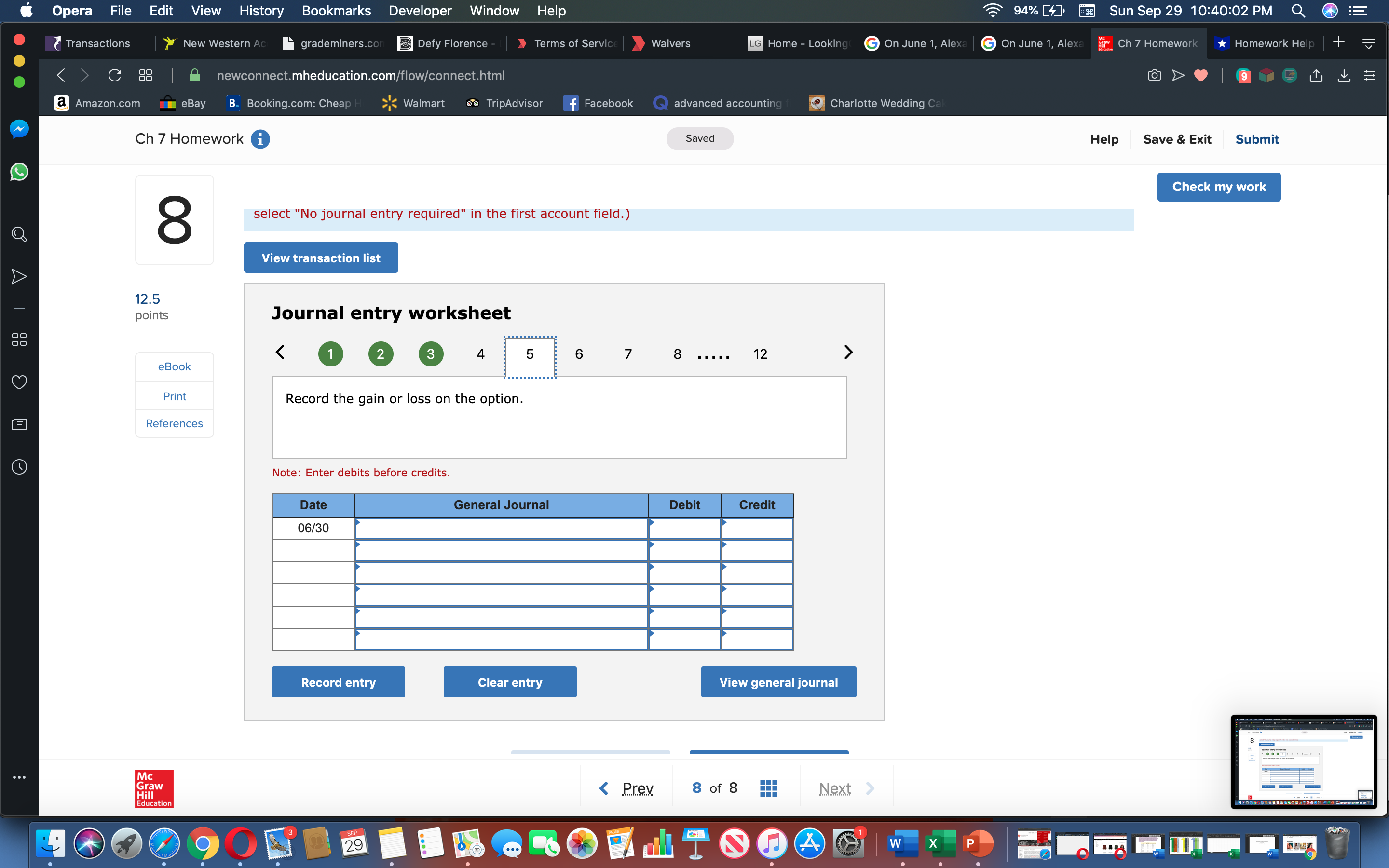The height and width of the screenshot is (868, 1389).
Task: Open Messenger in the Opera sidebar
Action: 19,129
